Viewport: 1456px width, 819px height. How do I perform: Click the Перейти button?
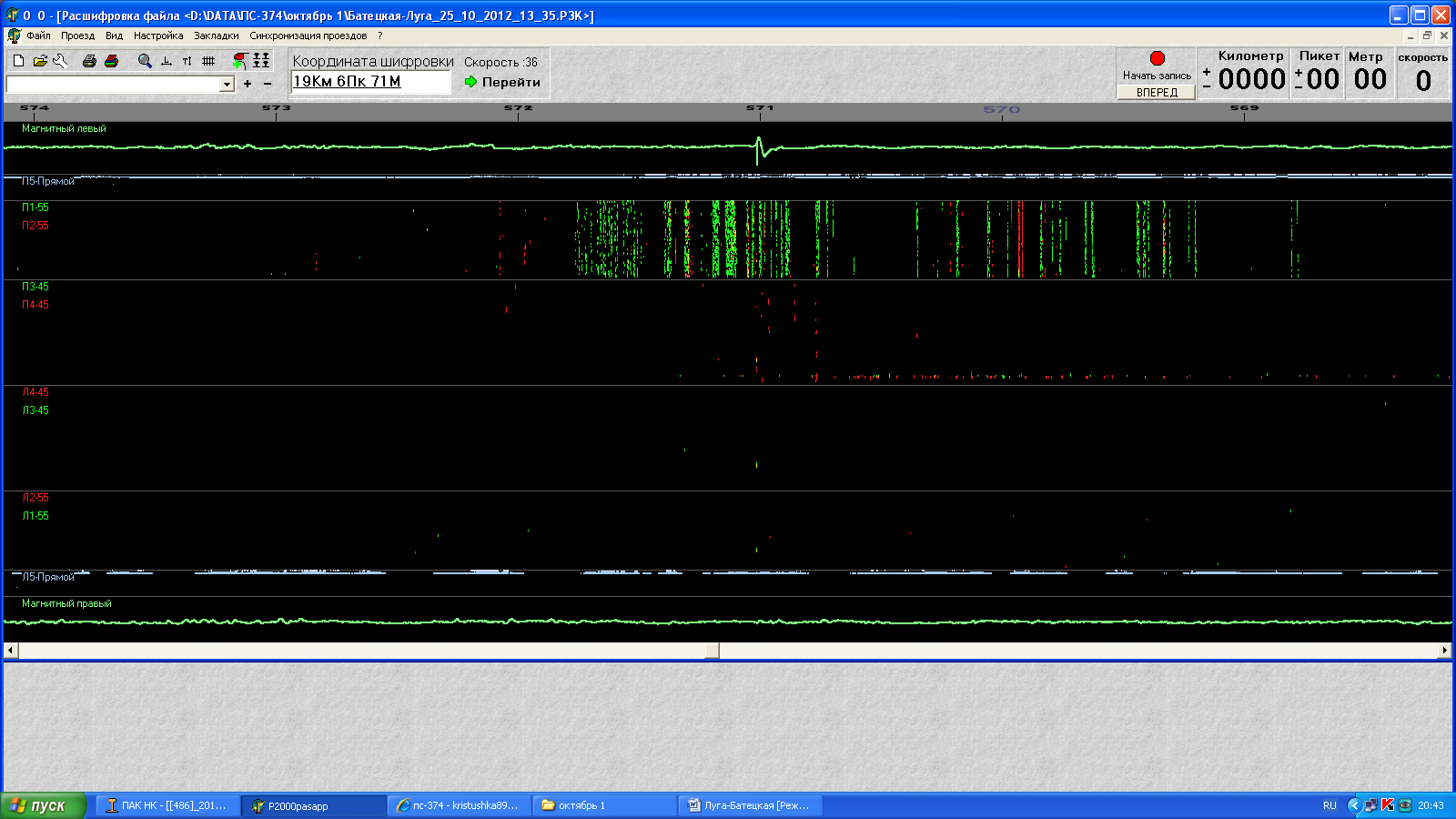click(x=502, y=82)
